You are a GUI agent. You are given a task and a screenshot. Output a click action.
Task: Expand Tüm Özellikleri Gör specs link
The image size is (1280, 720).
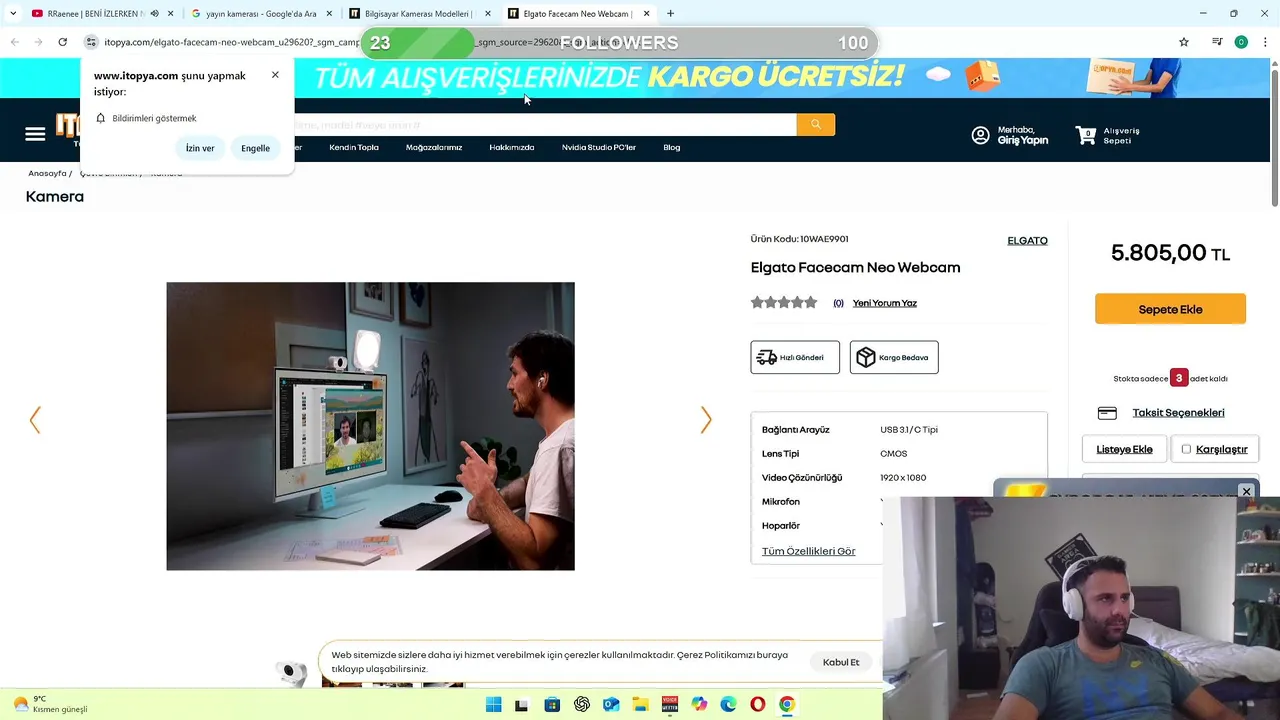[x=809, y=551]
